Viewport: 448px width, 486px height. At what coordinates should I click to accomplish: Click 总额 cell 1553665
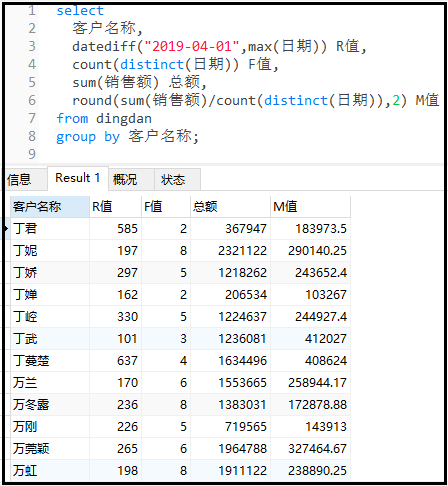[230, 383]
